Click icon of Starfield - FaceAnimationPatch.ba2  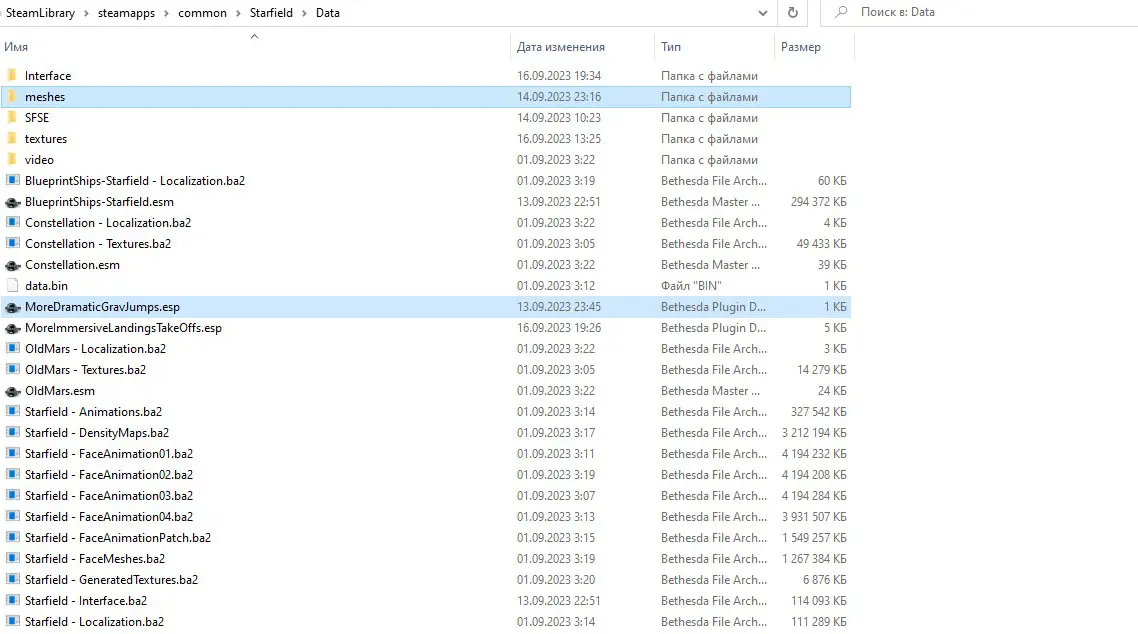pos(12,538)
